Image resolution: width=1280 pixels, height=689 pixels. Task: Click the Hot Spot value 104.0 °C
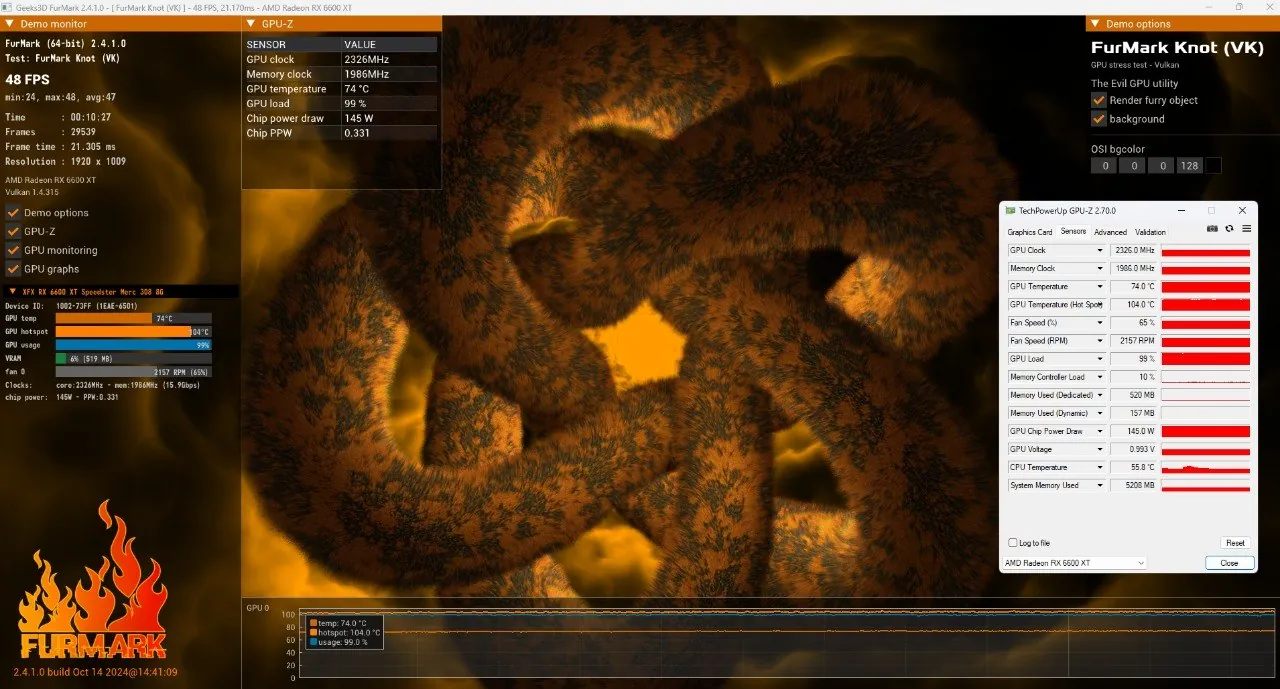[1132, 305]
